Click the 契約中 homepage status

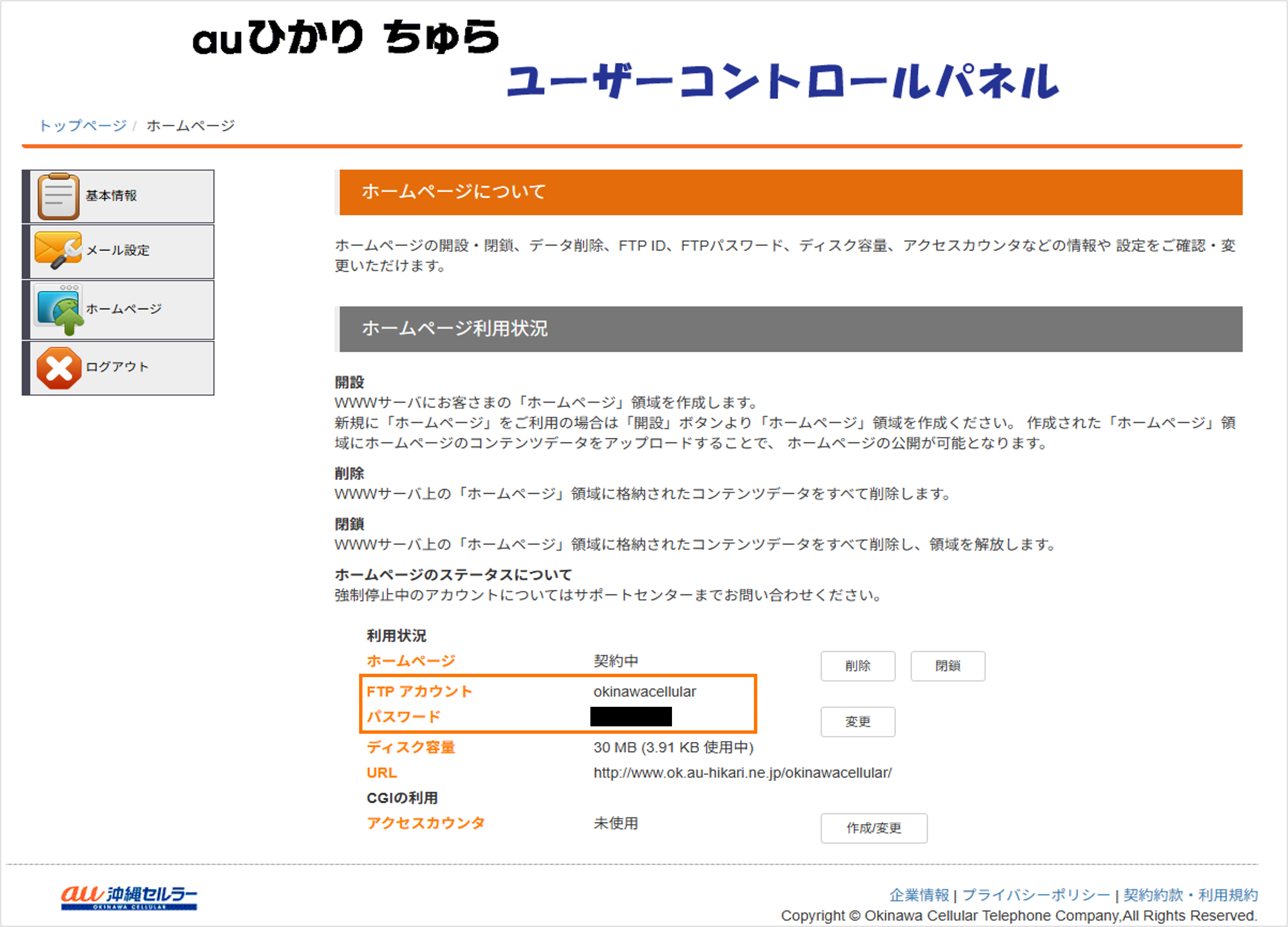pos(616,661)
